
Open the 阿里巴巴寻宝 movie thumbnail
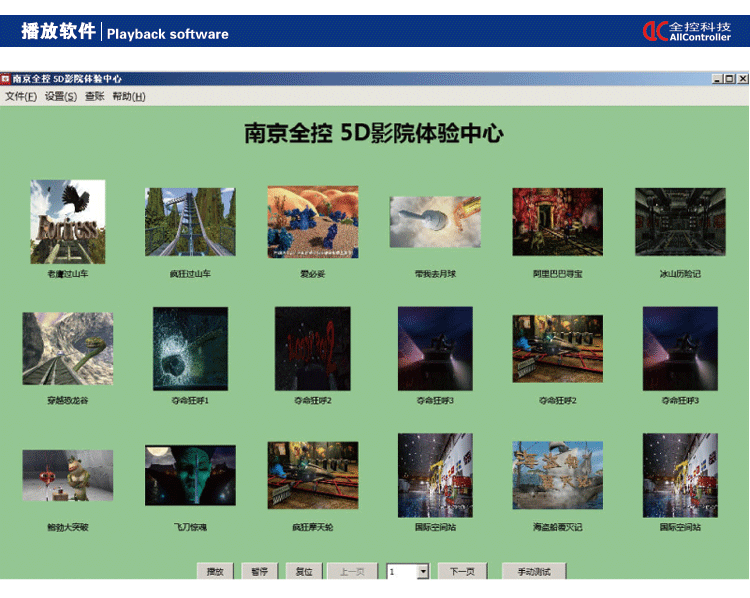pyautogui.click(x=557, y=222)
